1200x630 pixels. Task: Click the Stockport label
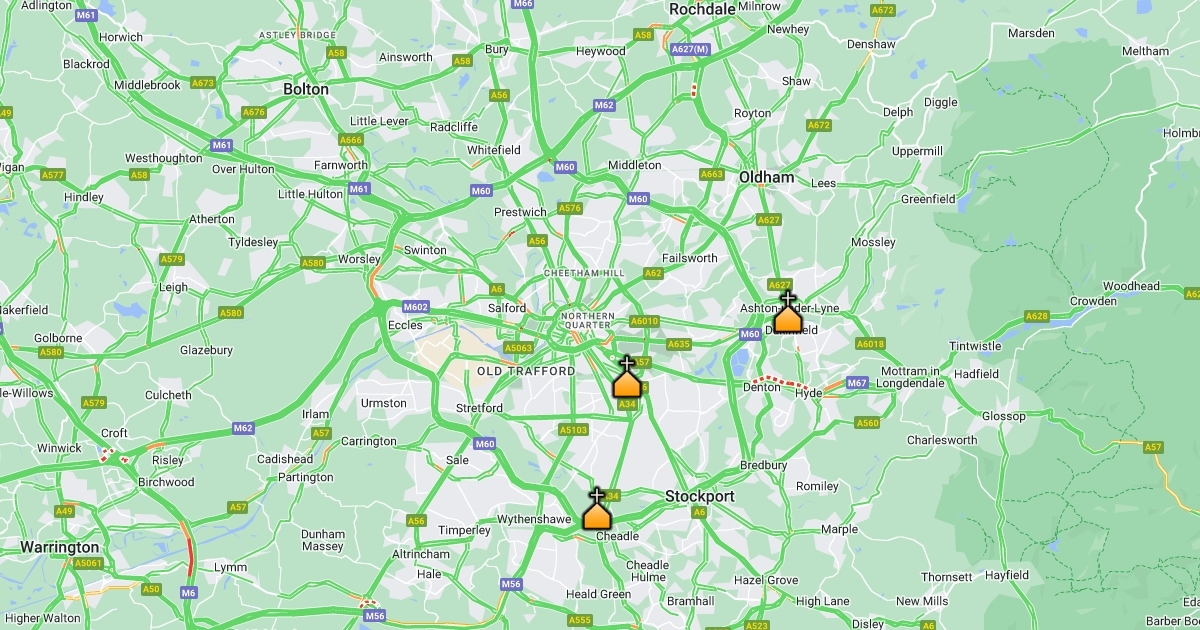pos(700,496)
